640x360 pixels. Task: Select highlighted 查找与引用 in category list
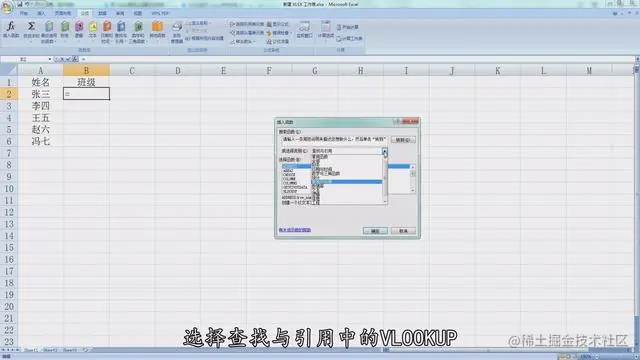pos(347,182)
